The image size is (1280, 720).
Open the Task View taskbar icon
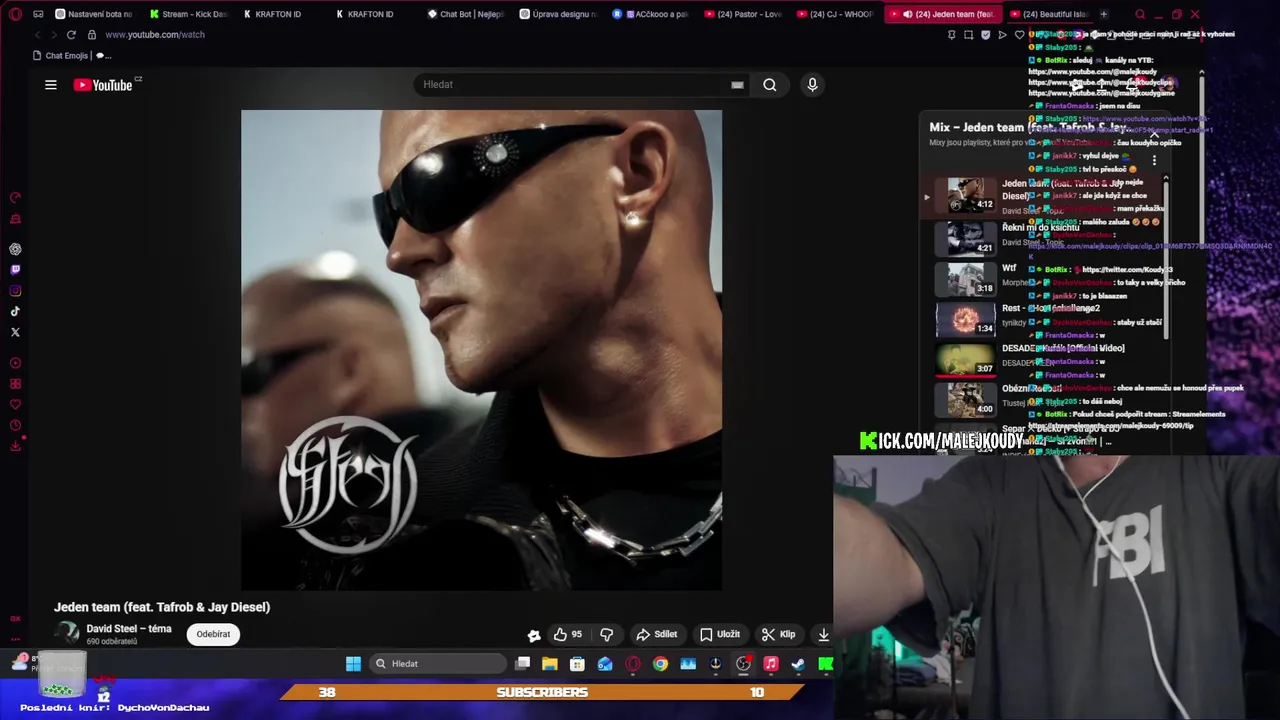click(522, 664)
